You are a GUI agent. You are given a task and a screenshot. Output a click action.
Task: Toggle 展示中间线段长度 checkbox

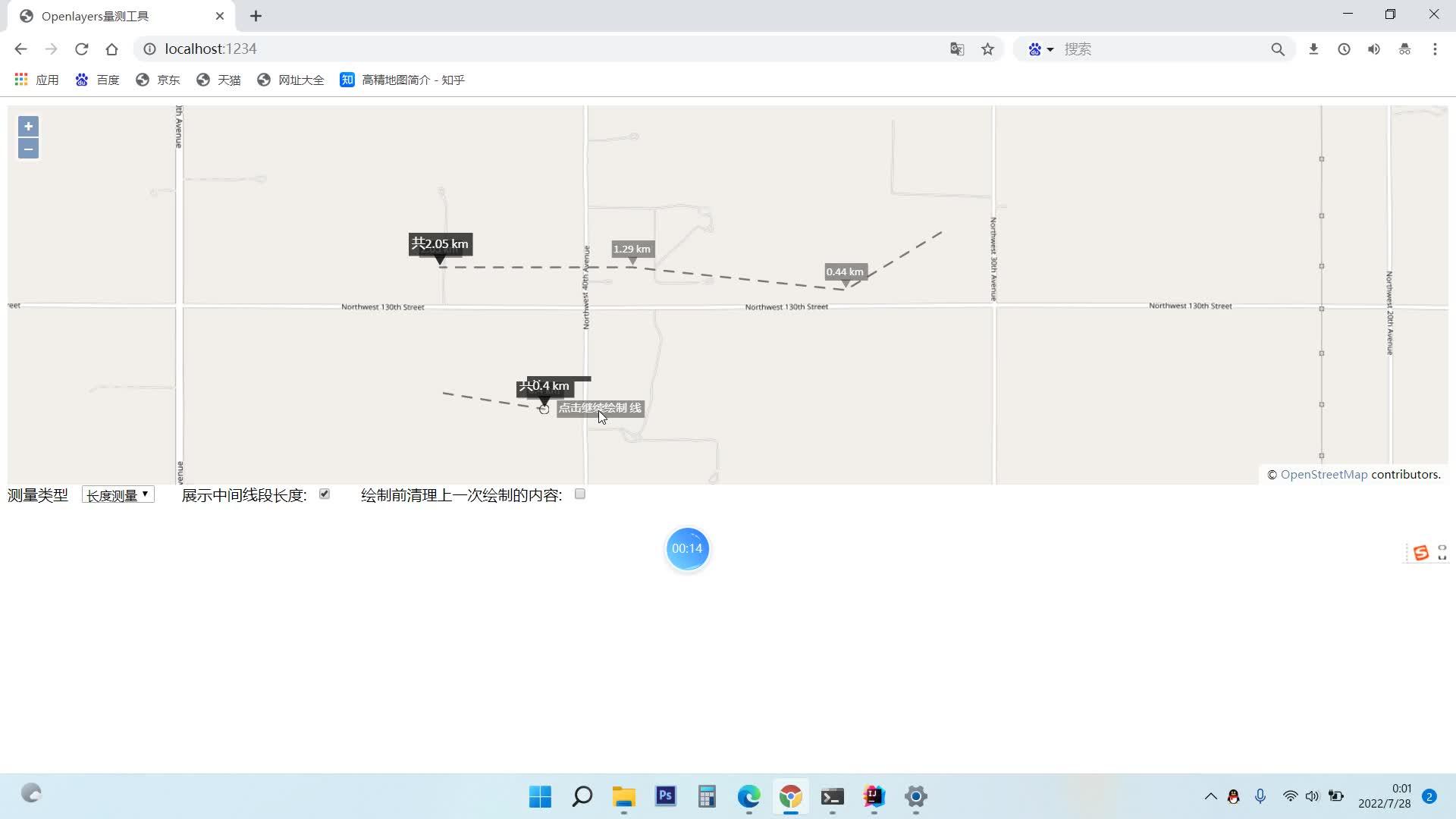click(325, 494)
